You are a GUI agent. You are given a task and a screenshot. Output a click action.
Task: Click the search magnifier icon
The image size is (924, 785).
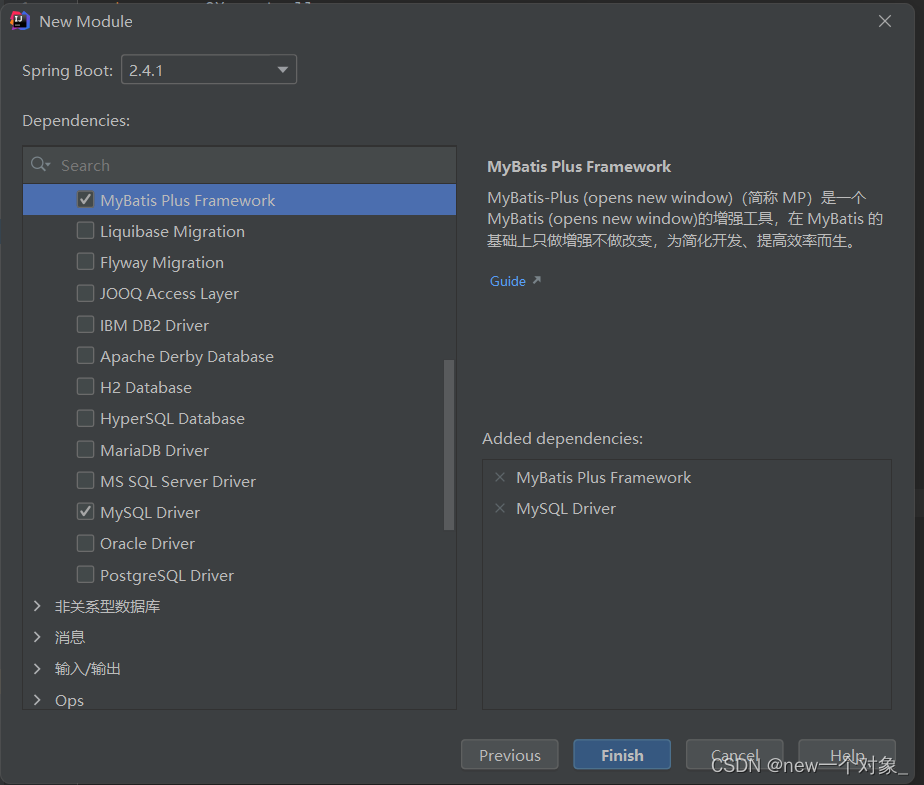click(x=40, y=164)
